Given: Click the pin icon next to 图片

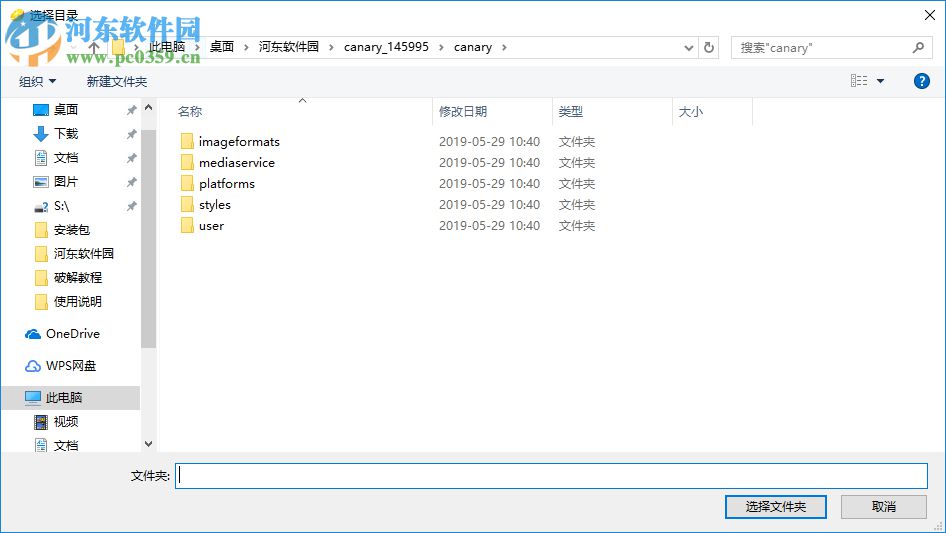Looking at the screenshot, I should [x=131, y=182].
